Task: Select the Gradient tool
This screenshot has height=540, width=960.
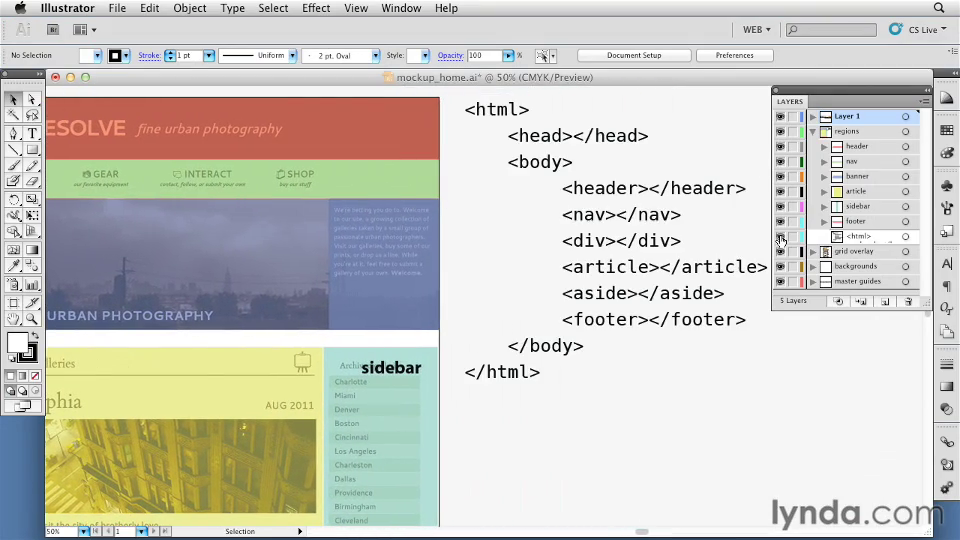Action: tap(32, 250)
